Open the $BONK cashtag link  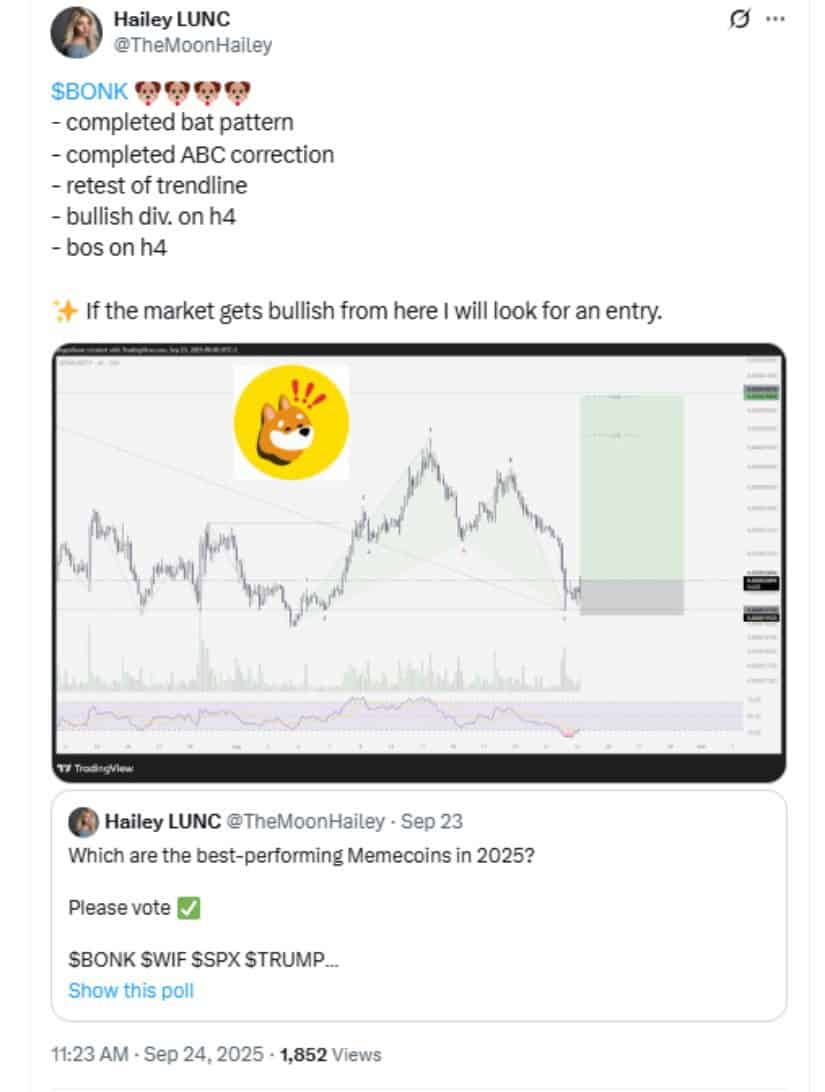tap(90, 92)
